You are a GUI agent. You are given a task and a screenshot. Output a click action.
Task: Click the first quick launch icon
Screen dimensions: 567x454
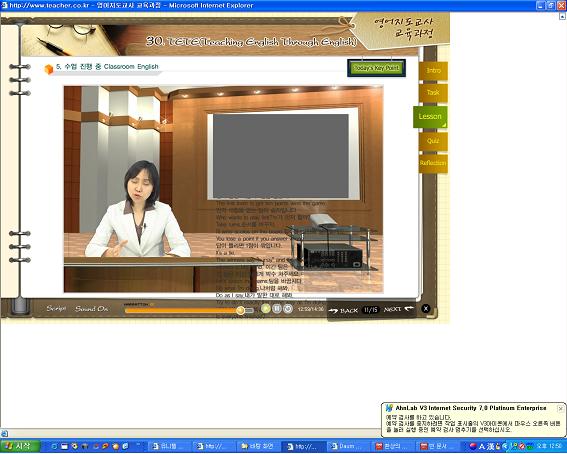coord(54,447)
